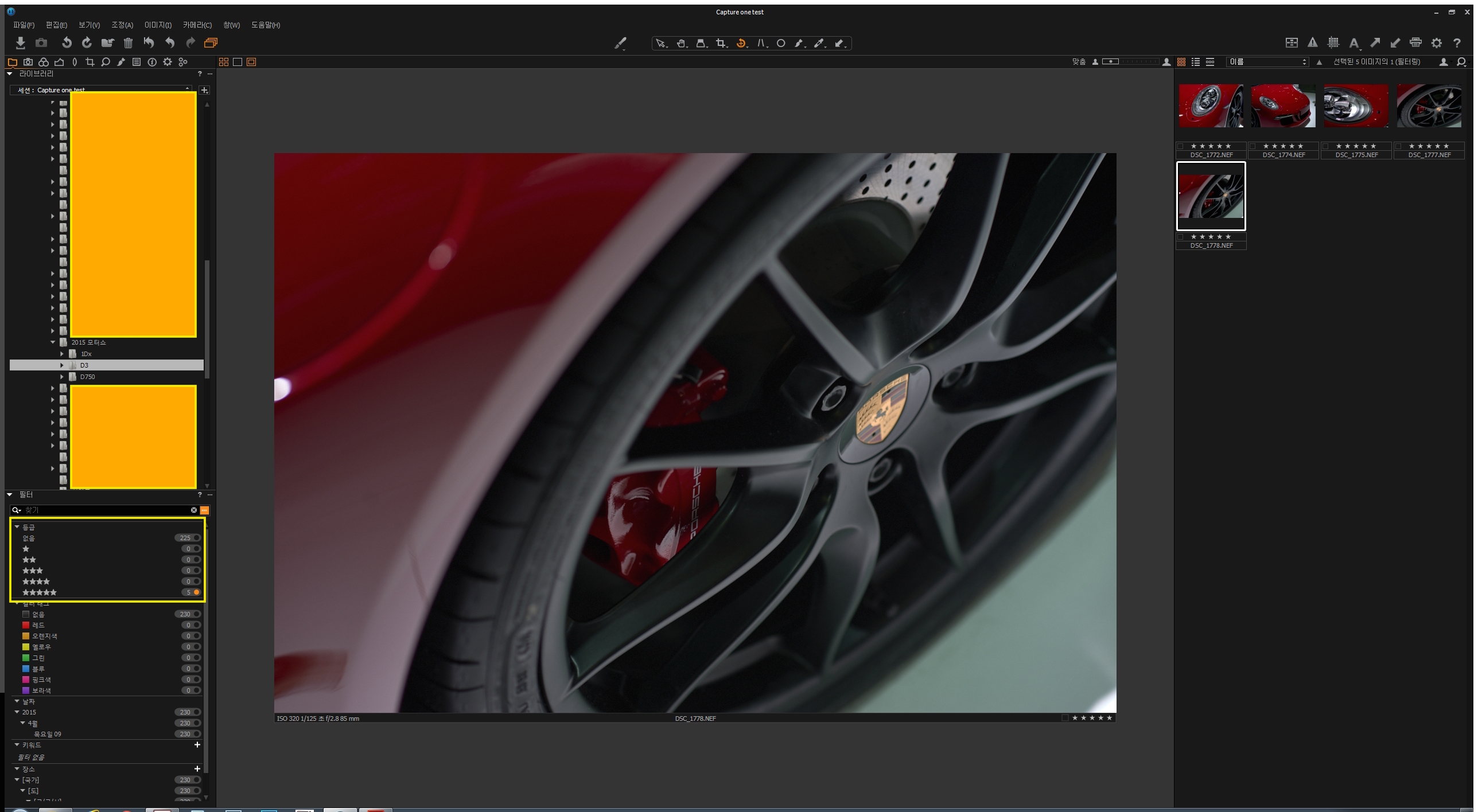Open the Color tool tab icon
The width and height of the screenshot is (1478, 812).
44,62
